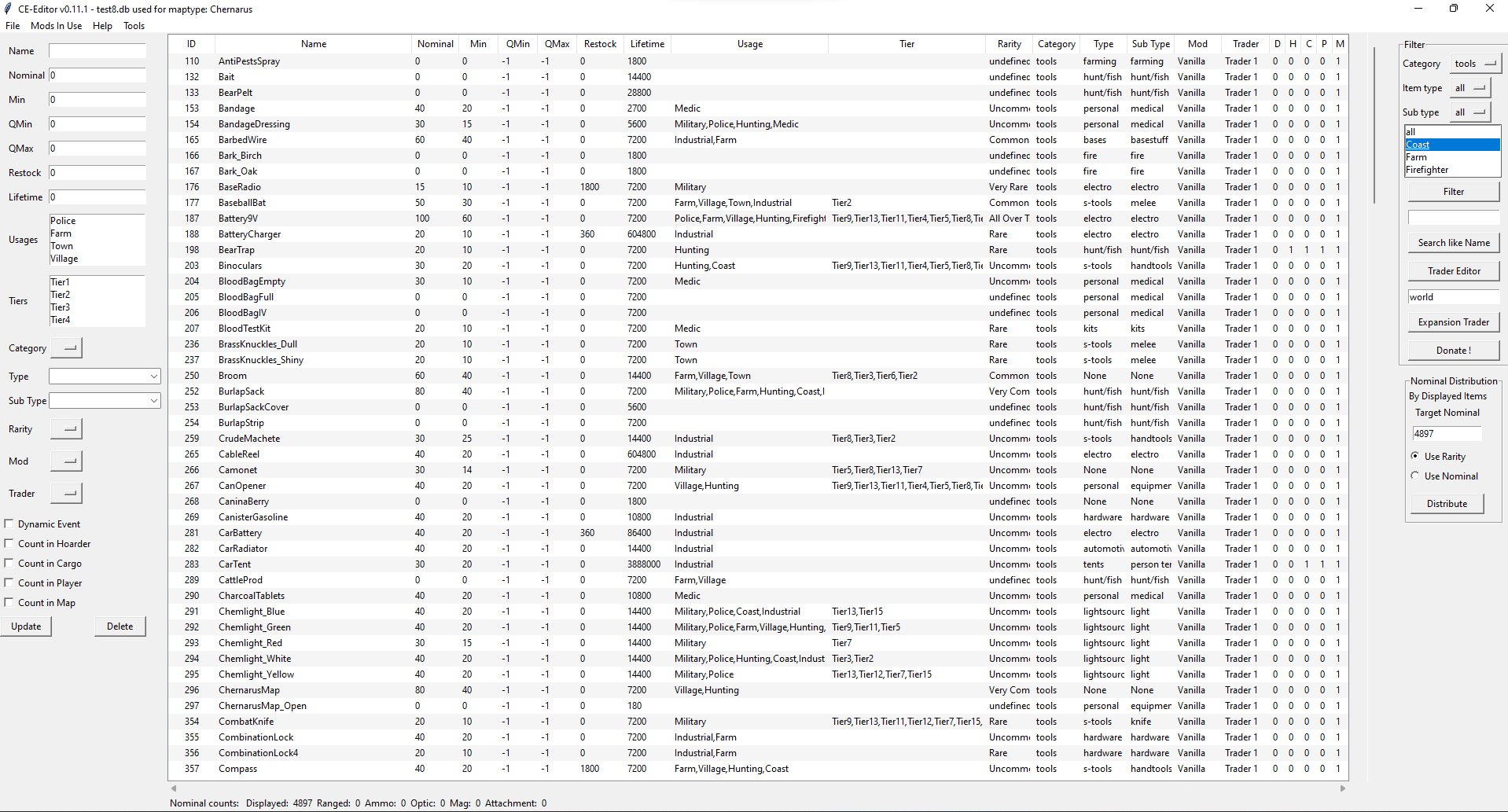Viewport: 1508px width, 812px height.
Task: Select Village in the Usages list
Action: 97,259
